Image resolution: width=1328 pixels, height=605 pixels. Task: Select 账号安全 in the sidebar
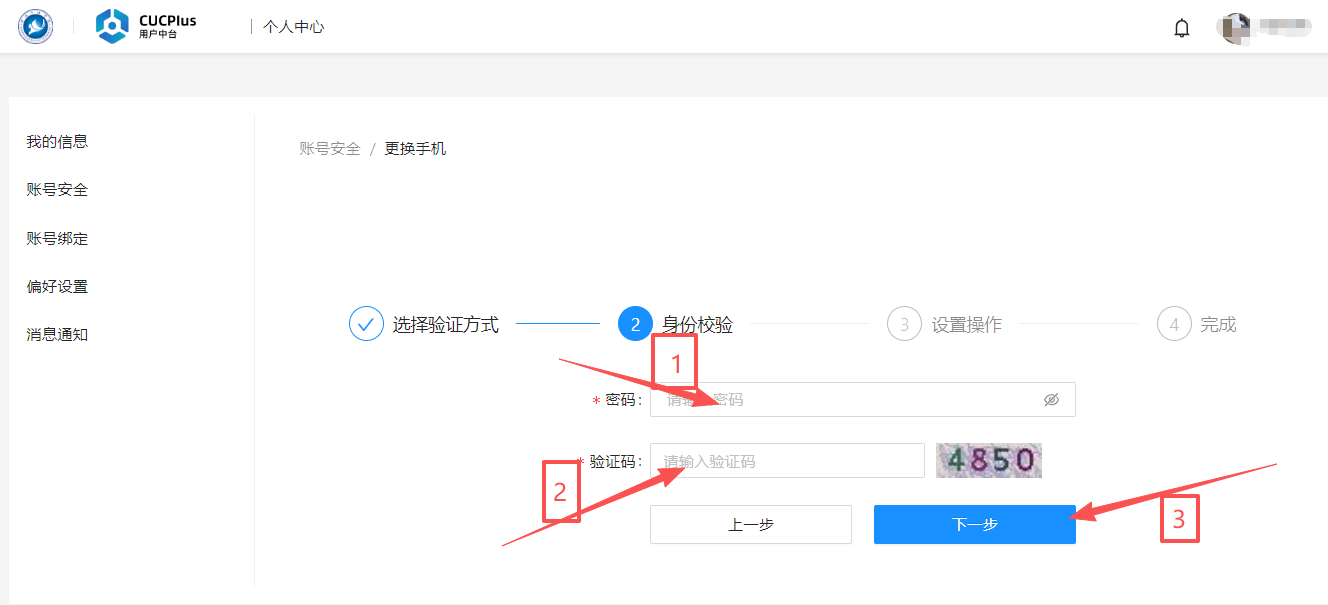click(x=57, y=190)
